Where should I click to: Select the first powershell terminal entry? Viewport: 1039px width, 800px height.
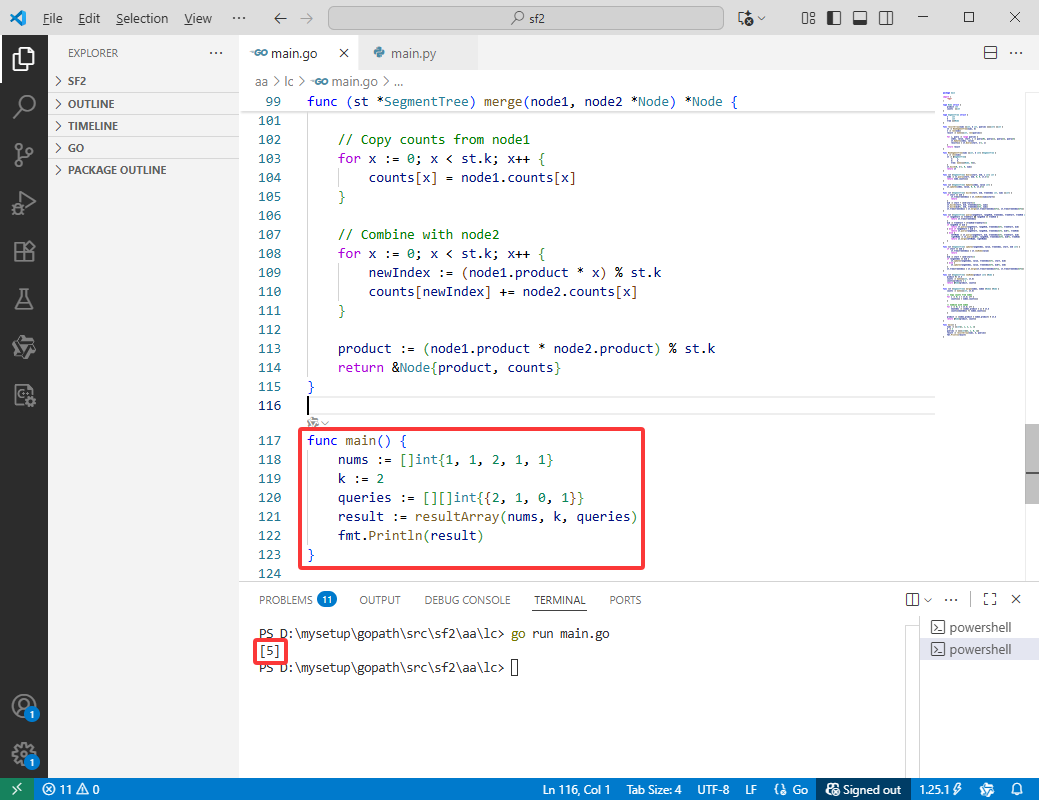pos(979,627)
